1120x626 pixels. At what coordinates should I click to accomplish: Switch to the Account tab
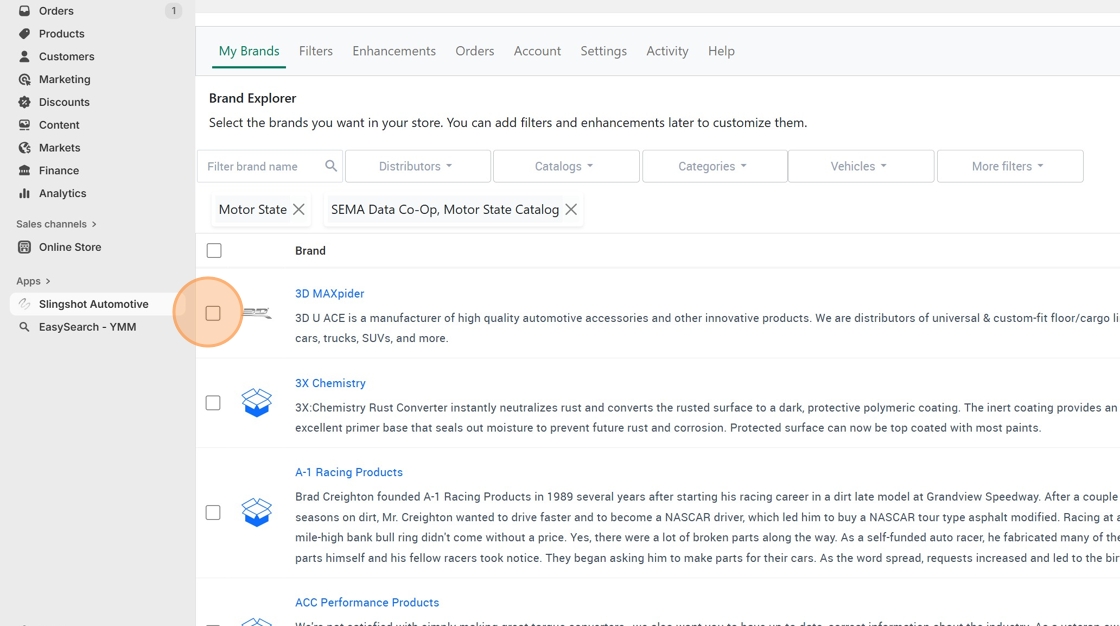[x=537, y=51]
